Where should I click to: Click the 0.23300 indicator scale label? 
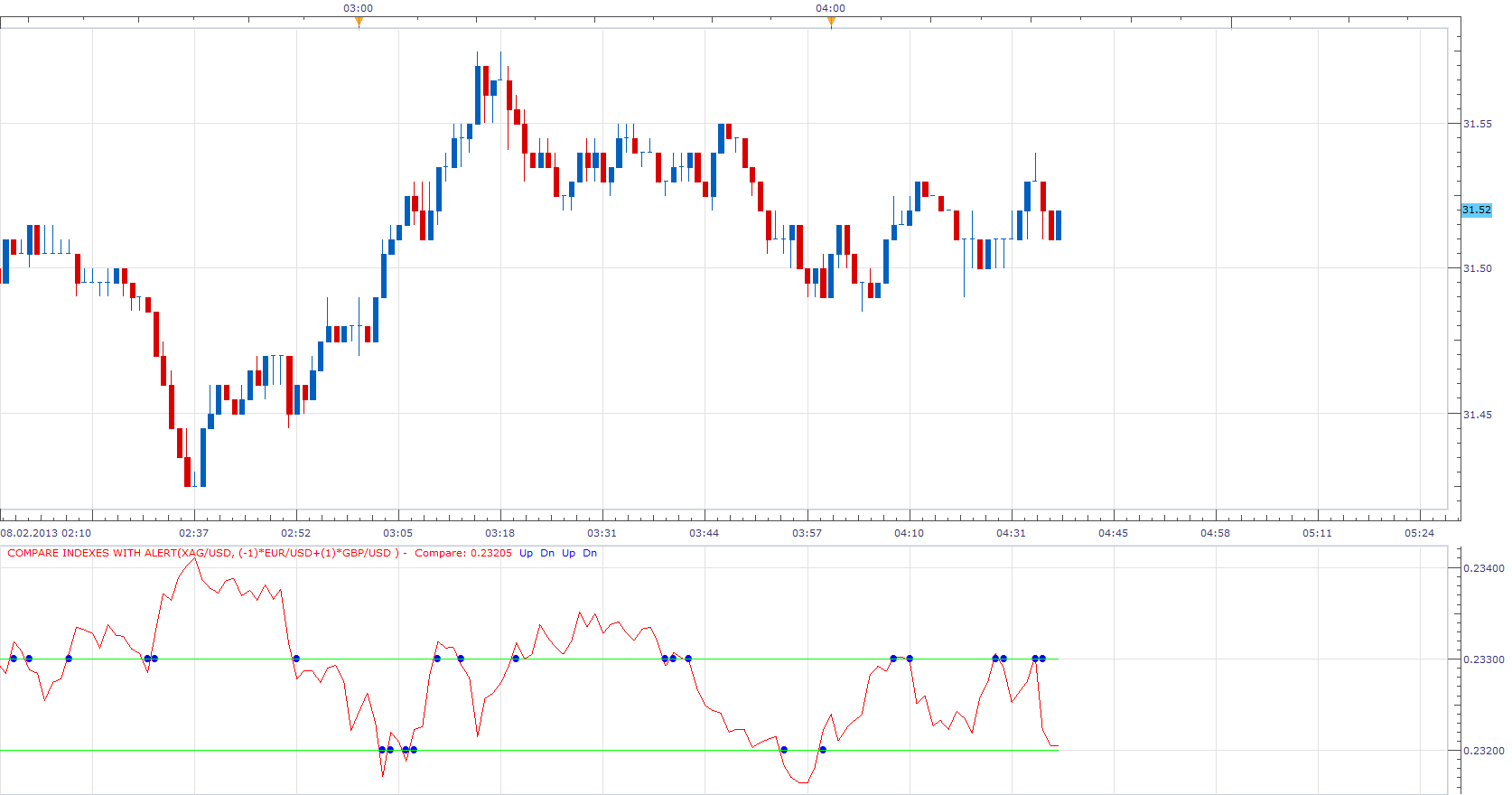(1484, 659)
